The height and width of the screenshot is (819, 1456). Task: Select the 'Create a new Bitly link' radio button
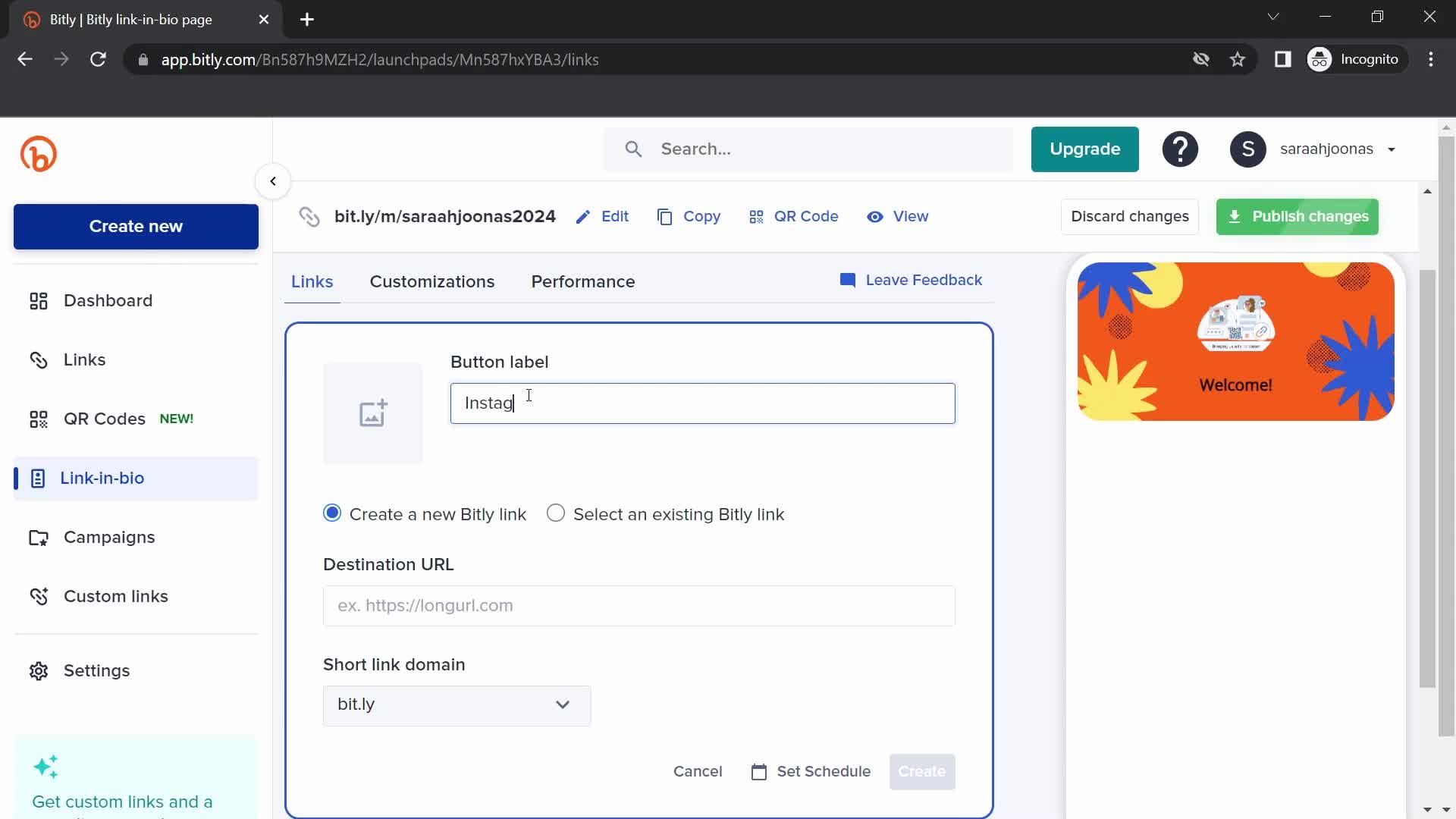point(332,513)
